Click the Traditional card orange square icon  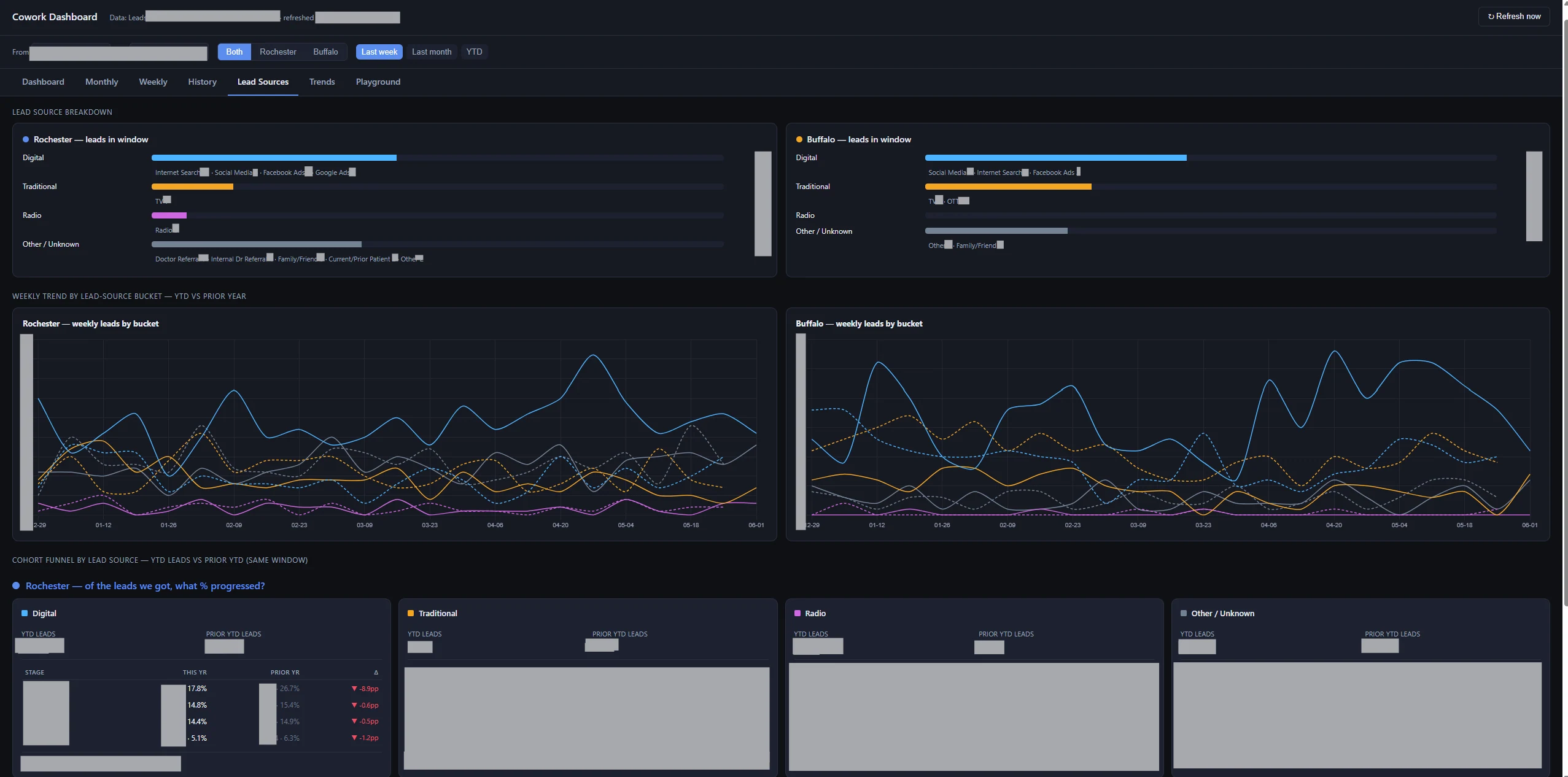(x=411, y=613)
